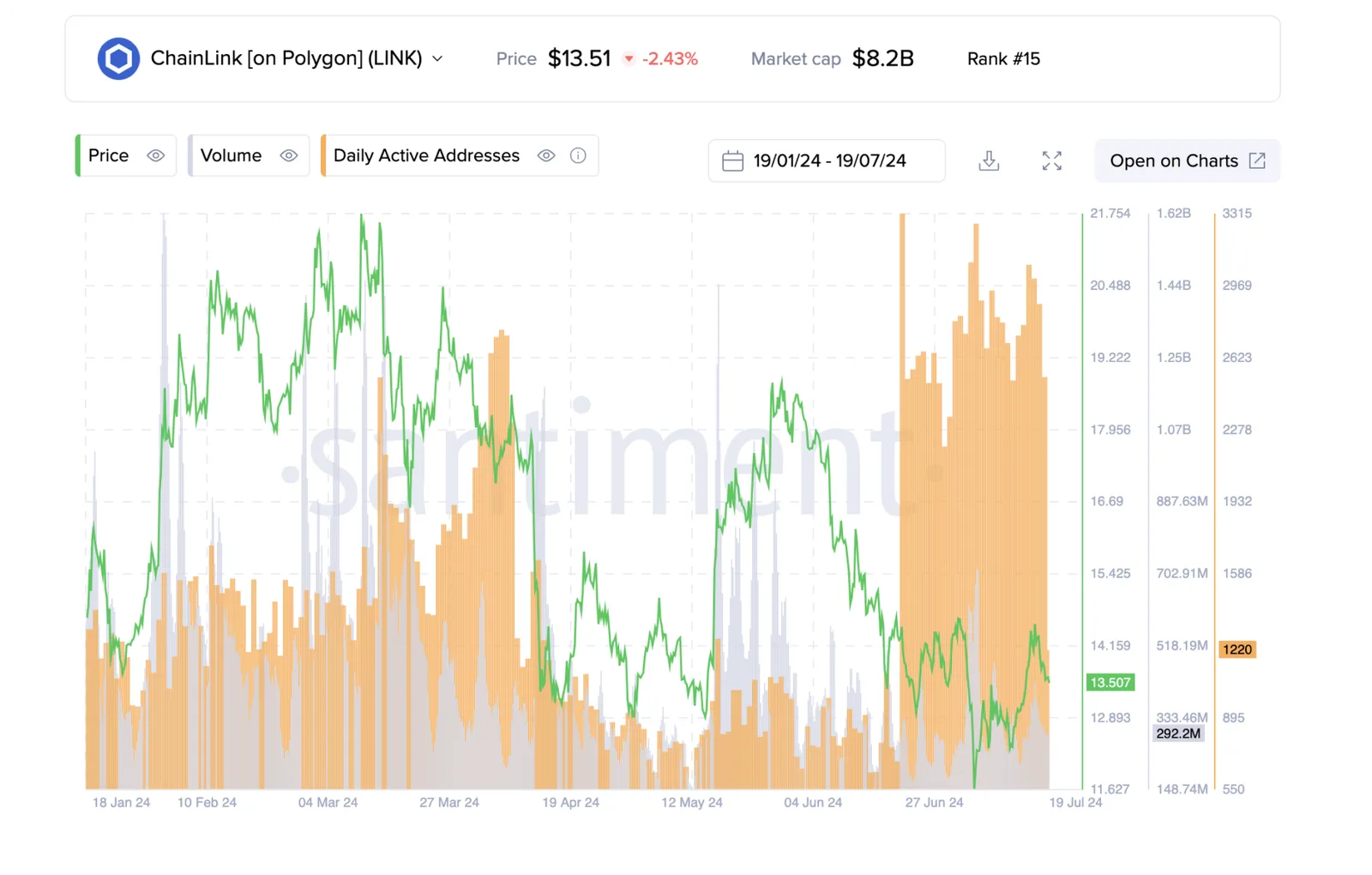Click the red down-triangle change indicator
Image resolution: width=1372 pixels, height=875 pixels.
[629, 59]
